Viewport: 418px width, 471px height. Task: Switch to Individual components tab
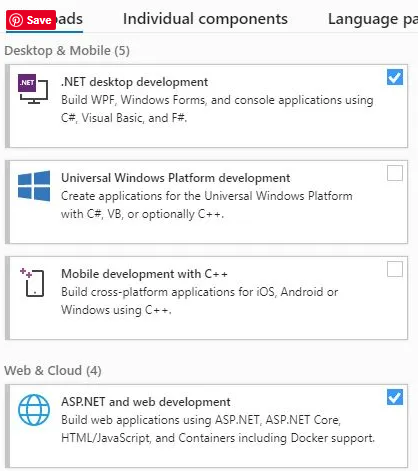[205, 19]
